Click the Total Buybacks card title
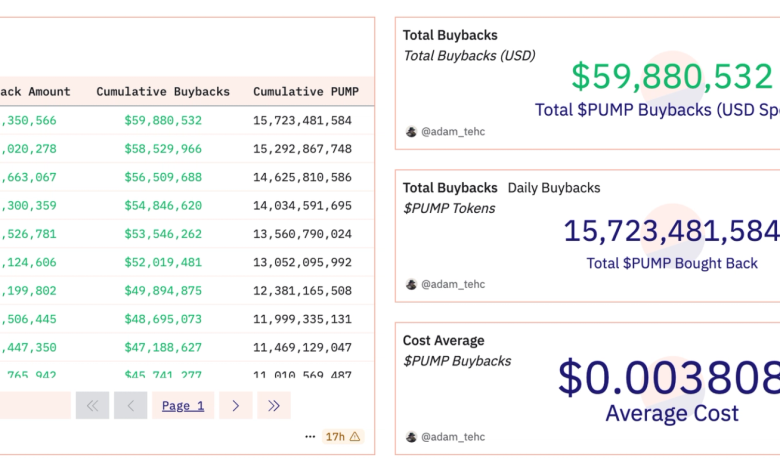This screenshot has width=780, height=470. tap(450, 35)
